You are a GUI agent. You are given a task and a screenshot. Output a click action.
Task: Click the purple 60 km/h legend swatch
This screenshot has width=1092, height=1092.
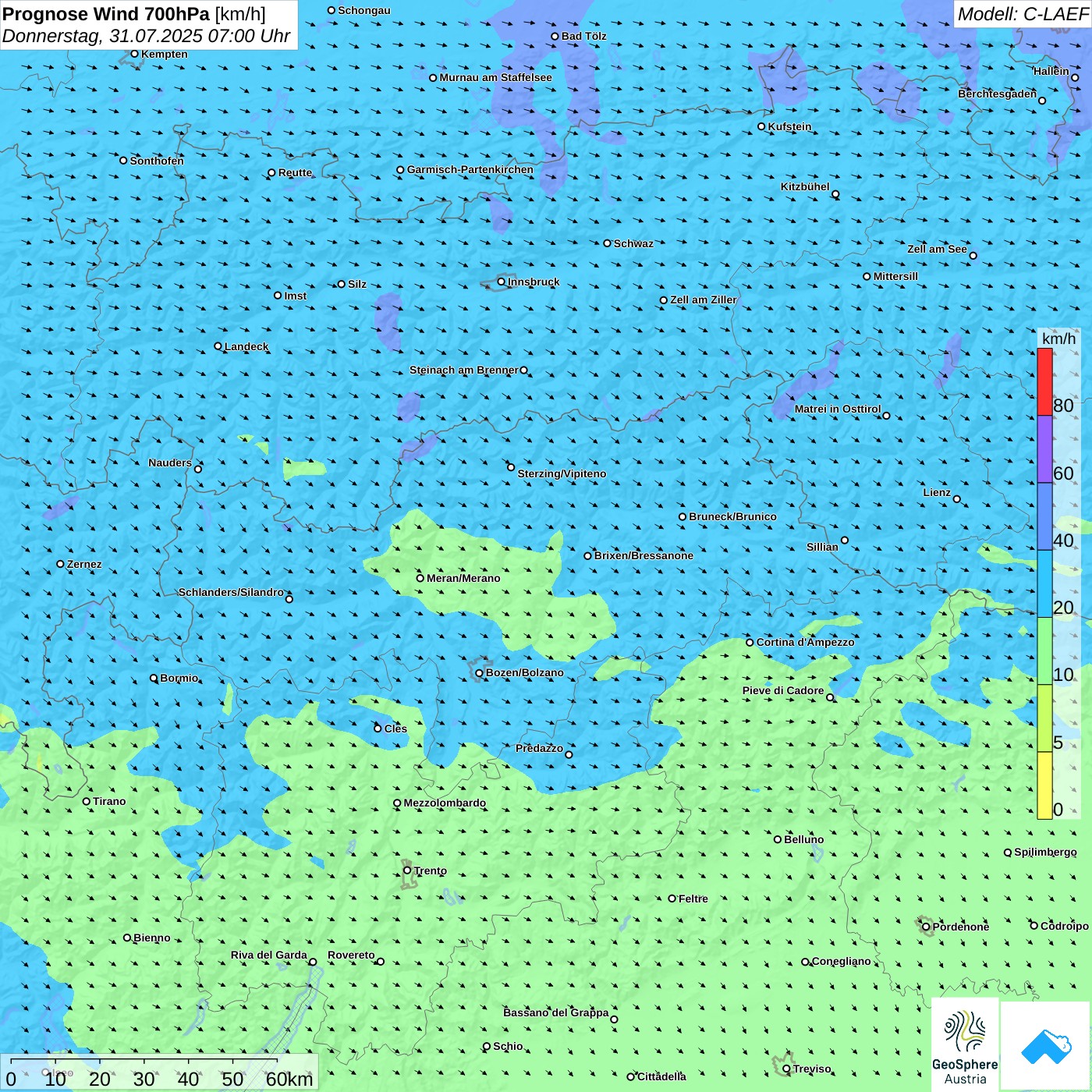(1044, 449)
